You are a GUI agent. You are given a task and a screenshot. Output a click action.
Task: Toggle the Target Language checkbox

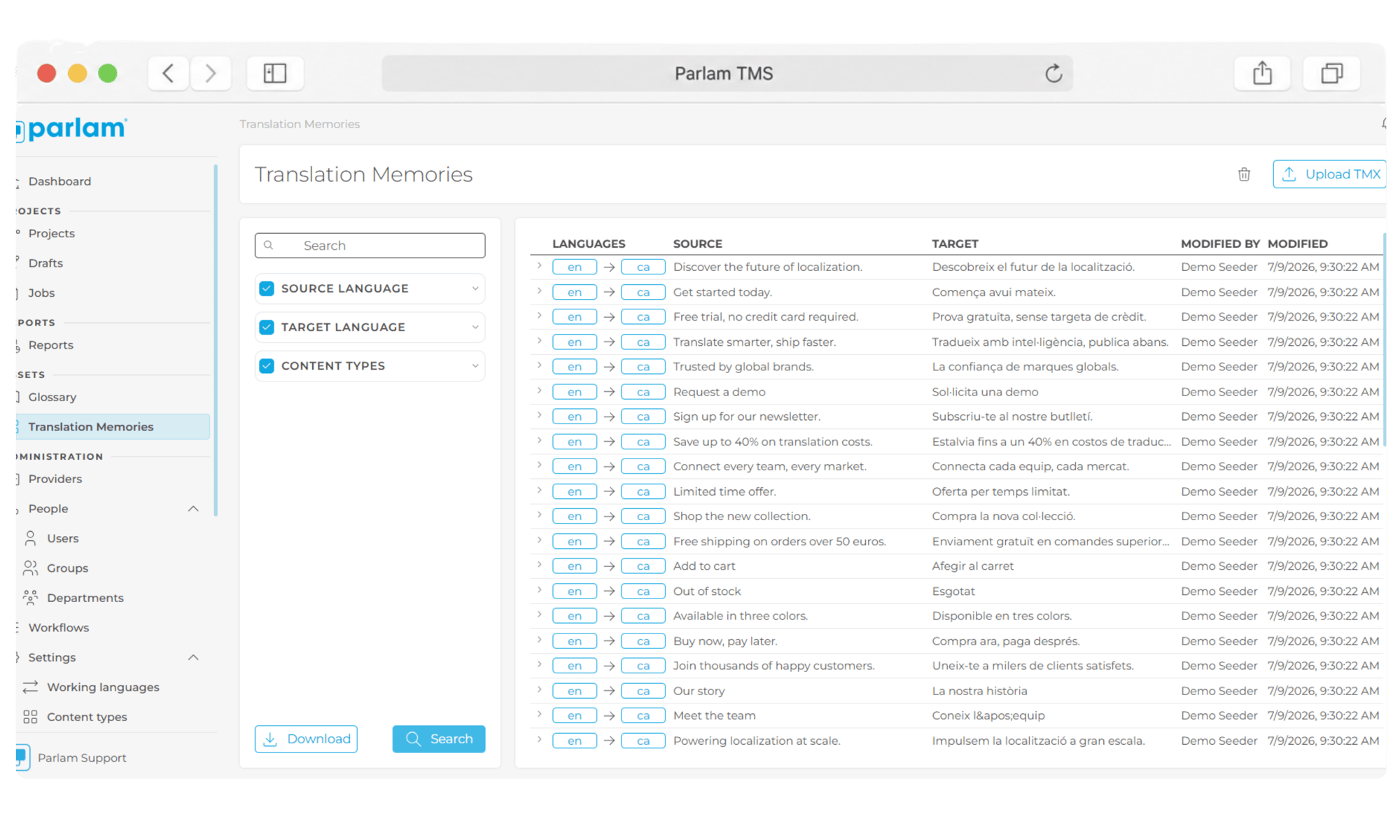click(267, 327)
